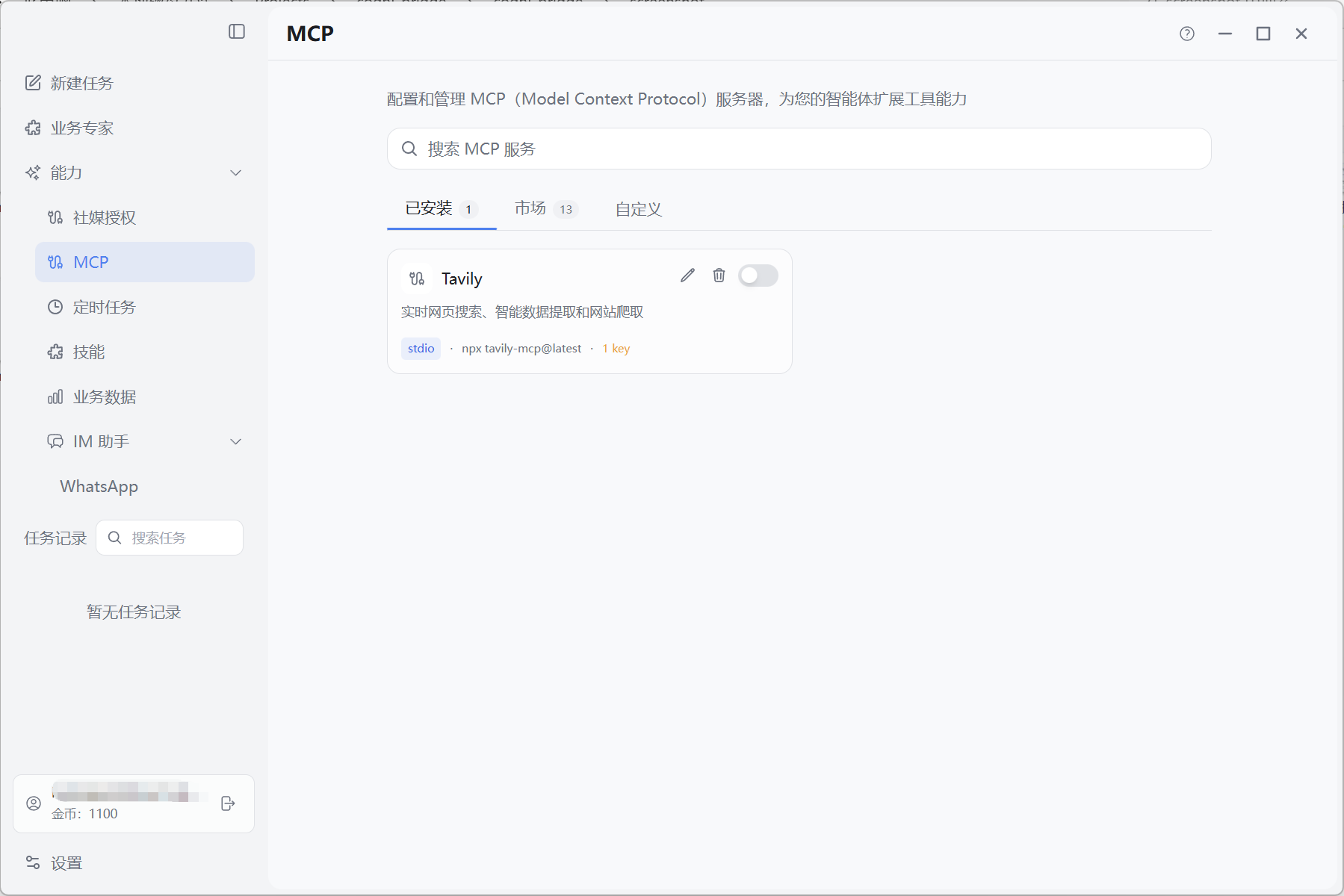Maximize the application window
Screen dimensions: 1344x896
[x=1263, y=34]
